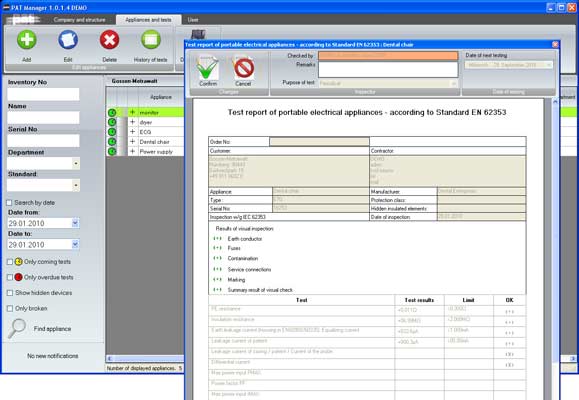
Task: Click the Remarks text field
Action: point(388,69)
